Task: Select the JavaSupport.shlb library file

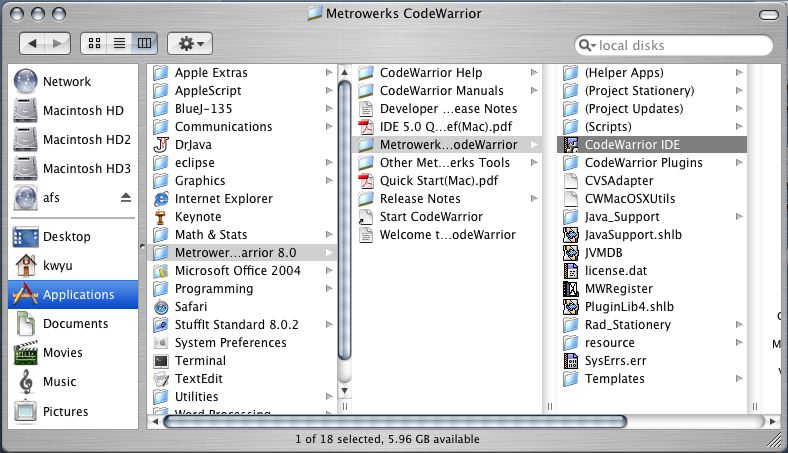Action: tap(652, 235)
